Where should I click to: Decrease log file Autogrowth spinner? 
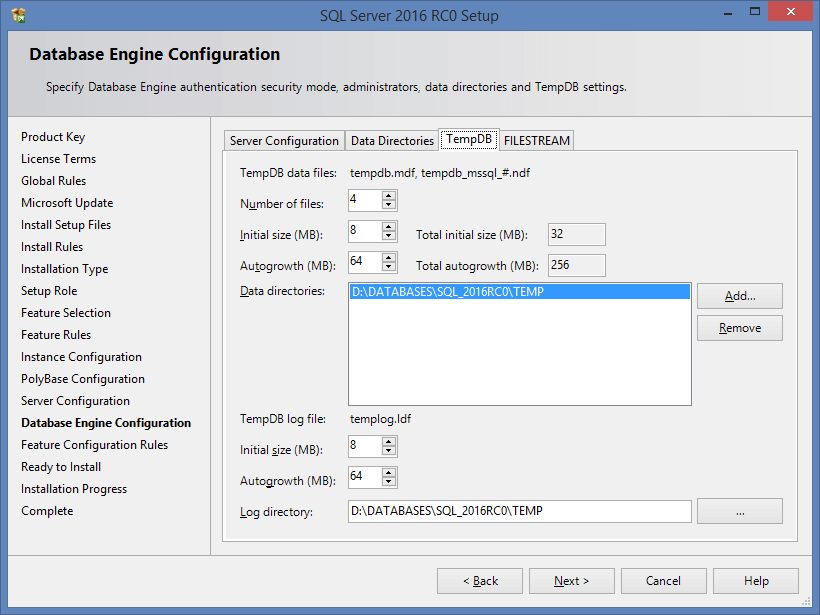pyautogui.click(x=389, y=482)
